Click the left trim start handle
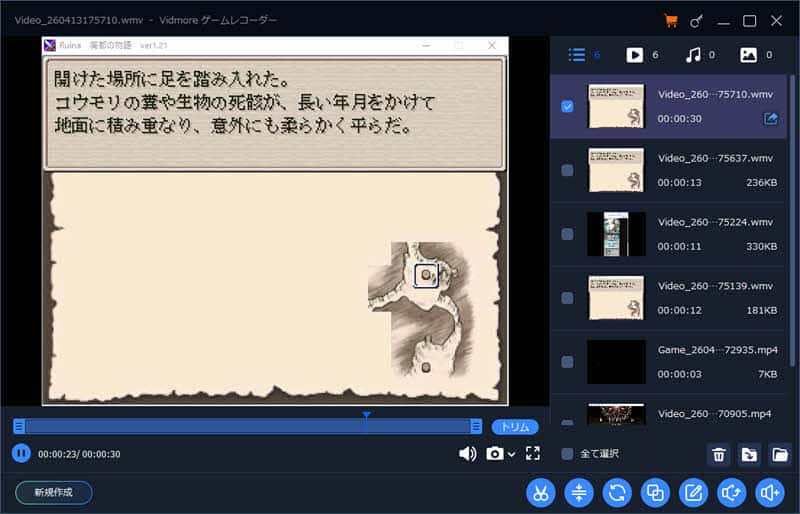Screen dimensions: 800x514 [19, 426]
